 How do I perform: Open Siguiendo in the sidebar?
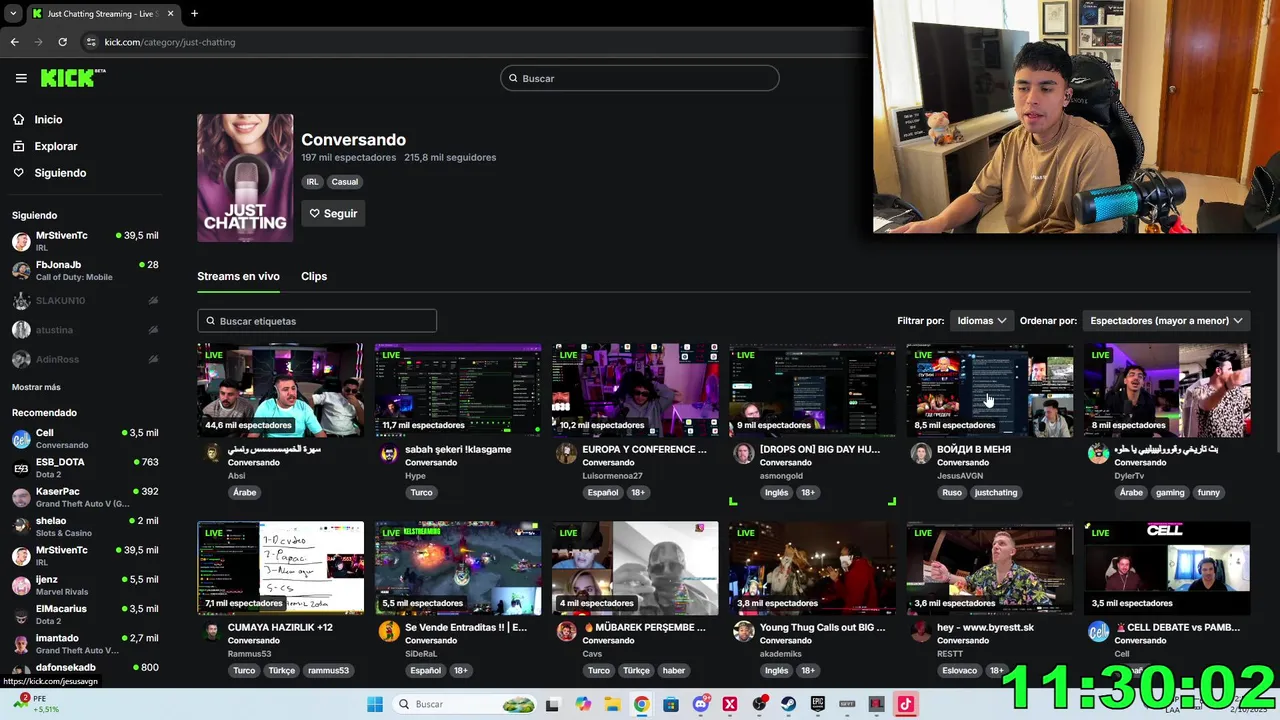(60, 173)
